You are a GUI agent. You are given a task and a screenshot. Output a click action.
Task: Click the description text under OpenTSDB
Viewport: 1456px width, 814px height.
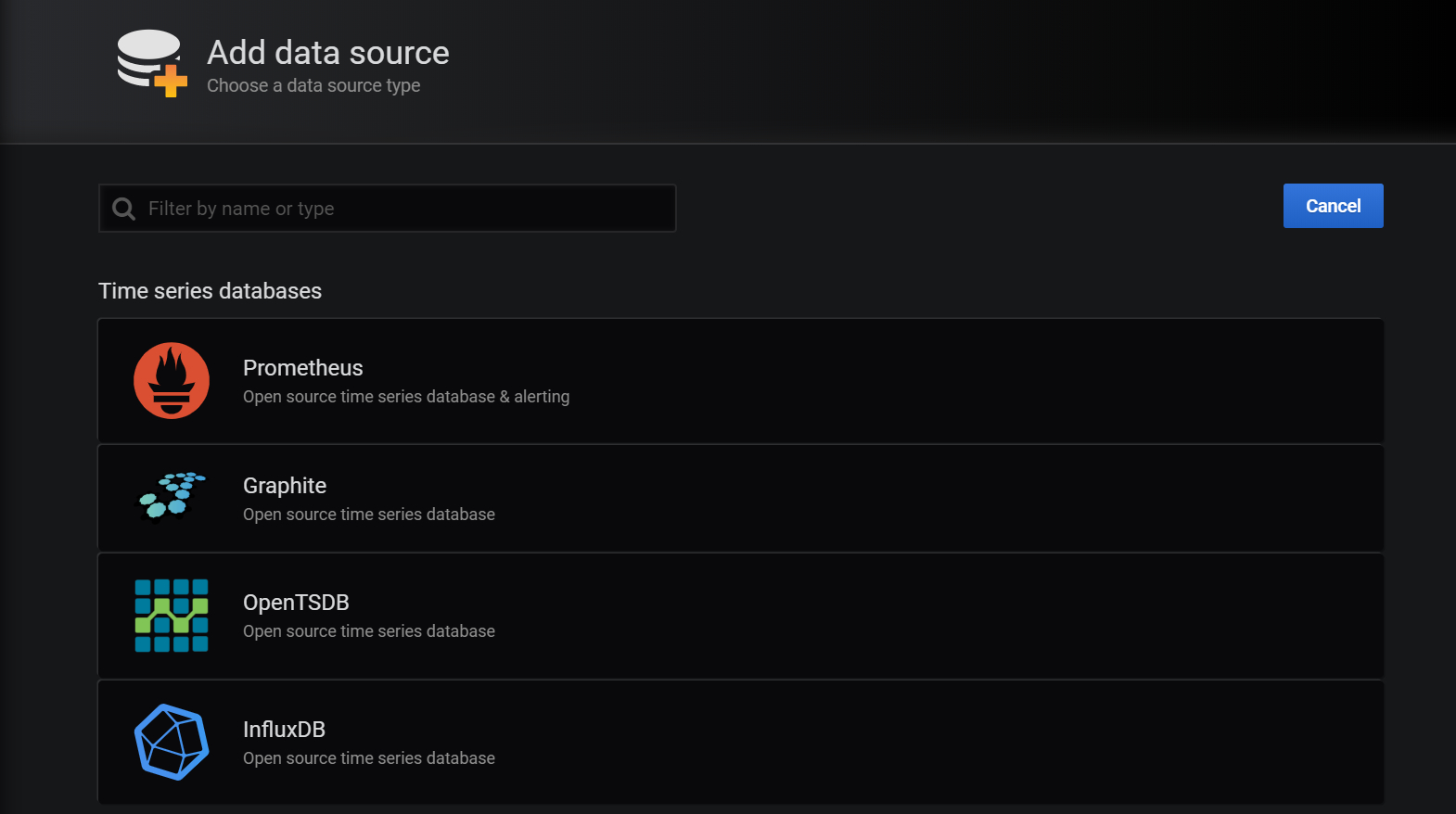click(369, 631)
